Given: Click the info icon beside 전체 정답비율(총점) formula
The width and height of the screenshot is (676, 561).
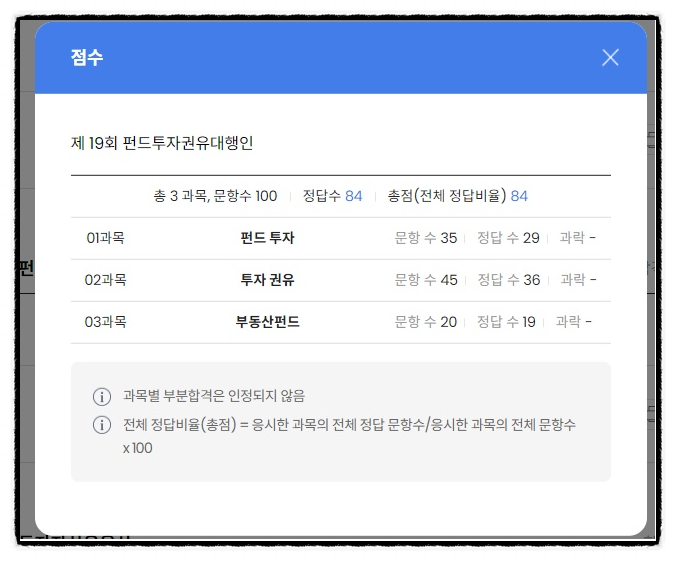Looking at the screenshot, I should pos(102,425).
